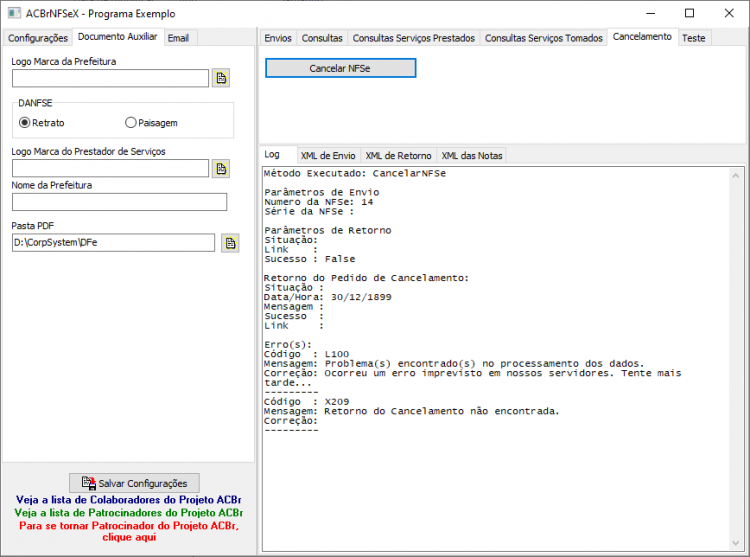This screenshot has height=557, width=750.
Task: Click the log scrollbar down arrow
Action: click(x=736, y=543)
